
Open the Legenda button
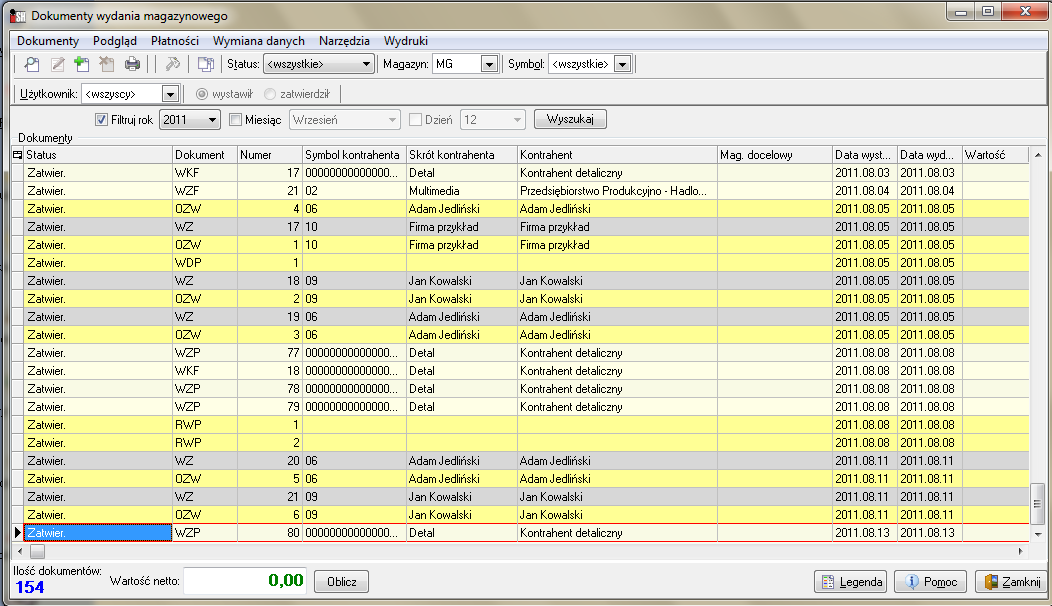pyautogui.click(x=851, y=582)
